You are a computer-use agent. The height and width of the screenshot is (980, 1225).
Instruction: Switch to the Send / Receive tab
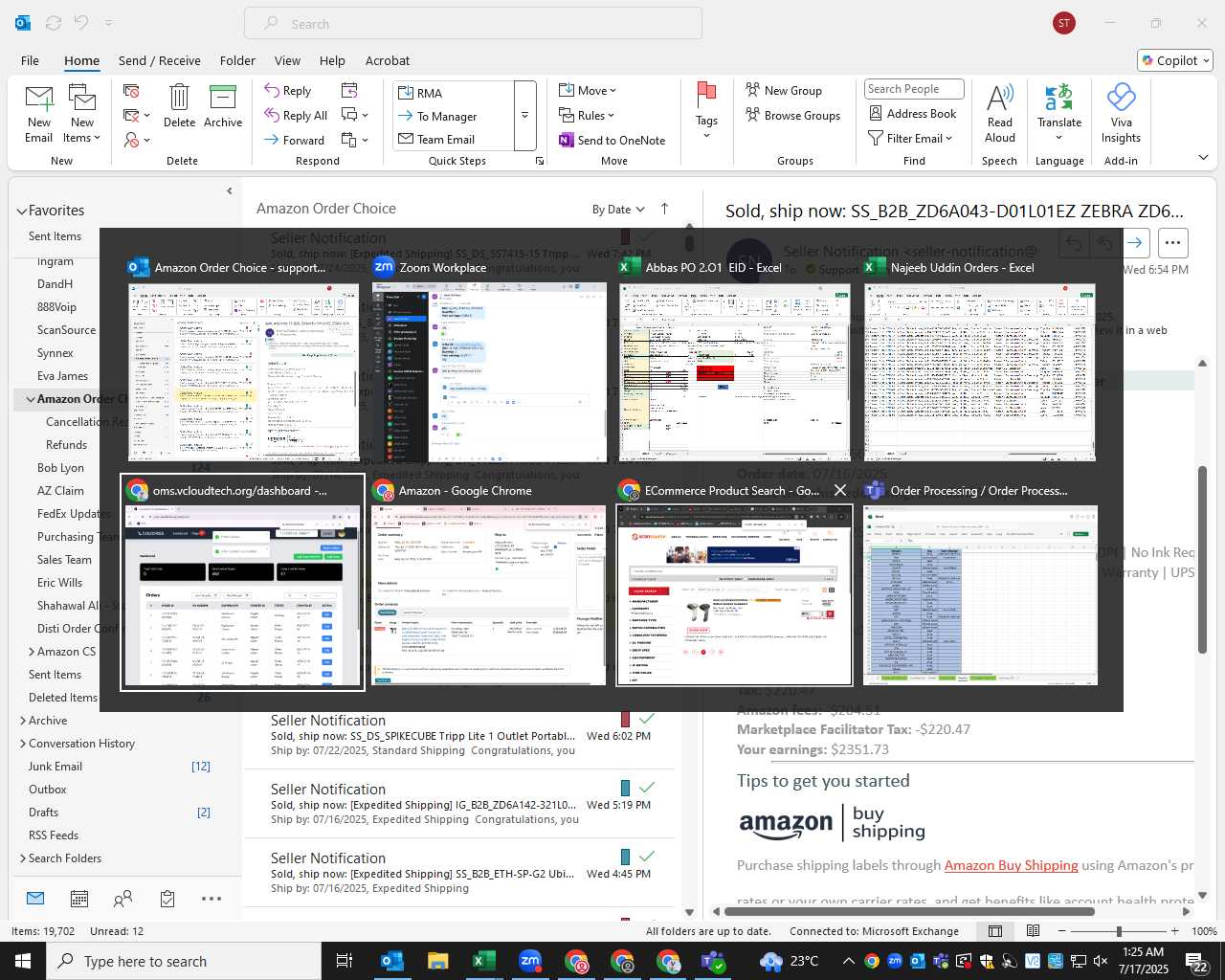pyautogui.click(x=160, y=60)
